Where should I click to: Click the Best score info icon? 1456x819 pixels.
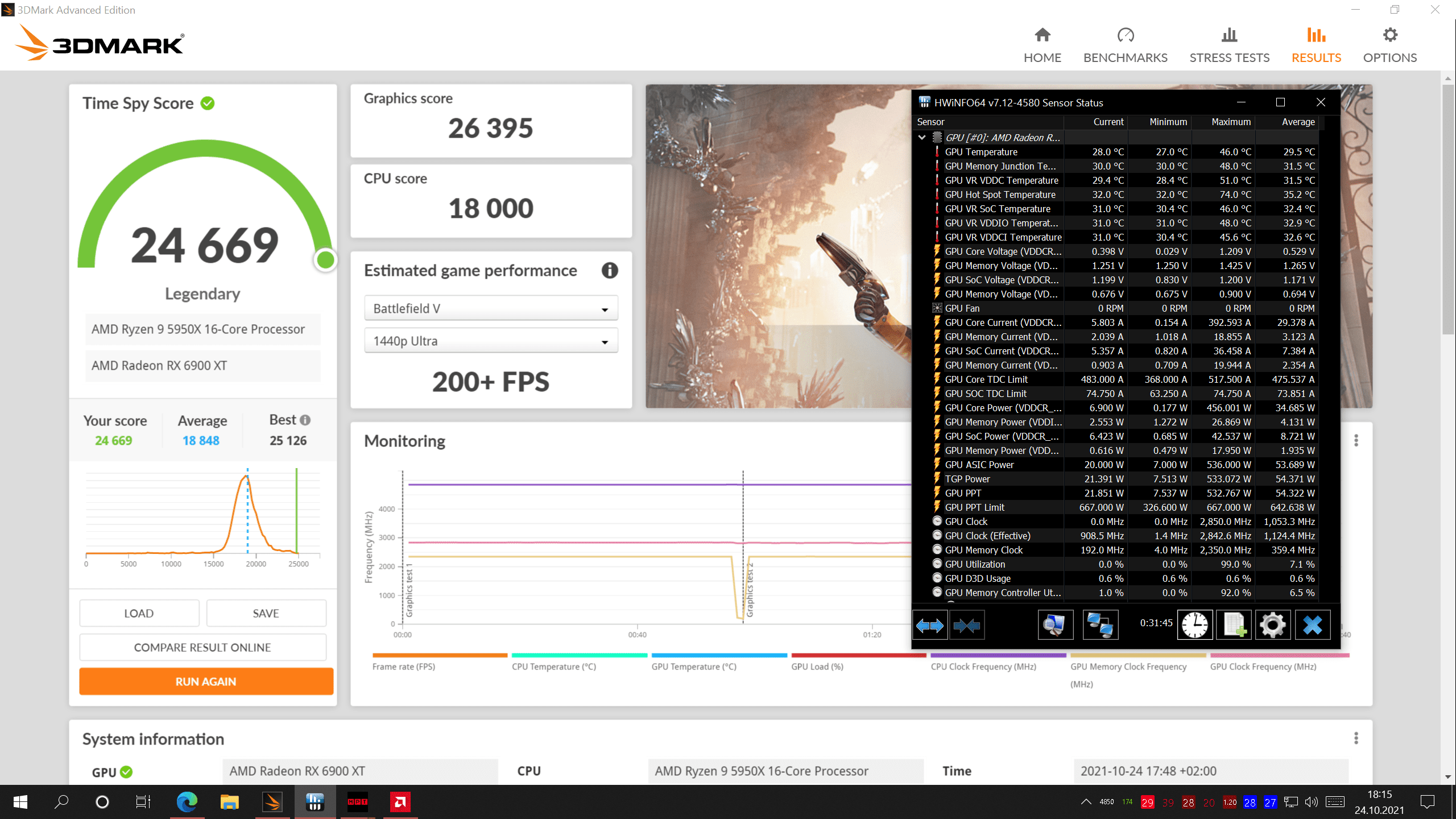(305, 420)
